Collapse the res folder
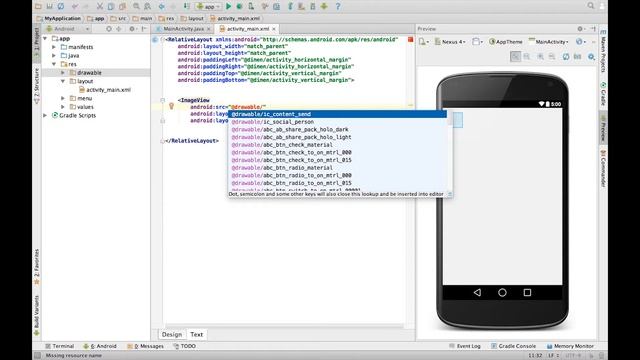Image resolution: width=640 pixels, height=360 pixels. (x=54, y=64)
